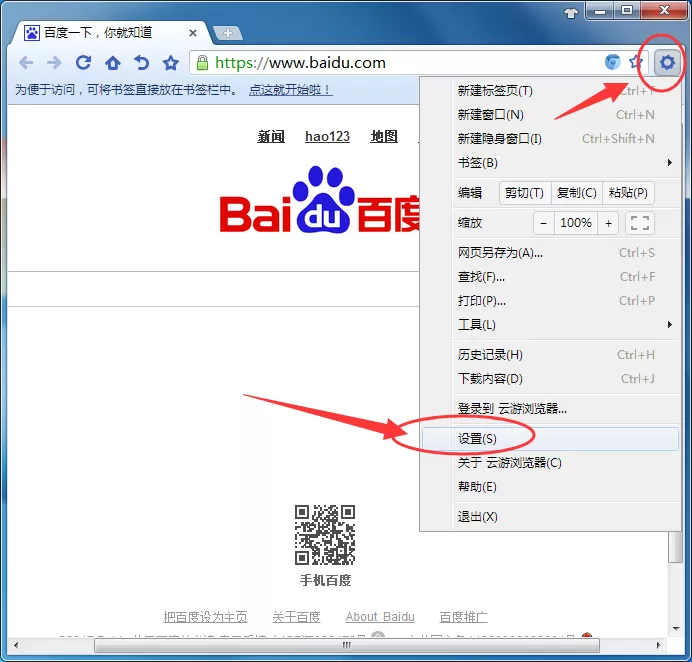692x662 pixels.
Task: Select 新建标签页(T) menu item
Action: click(550, 91)
